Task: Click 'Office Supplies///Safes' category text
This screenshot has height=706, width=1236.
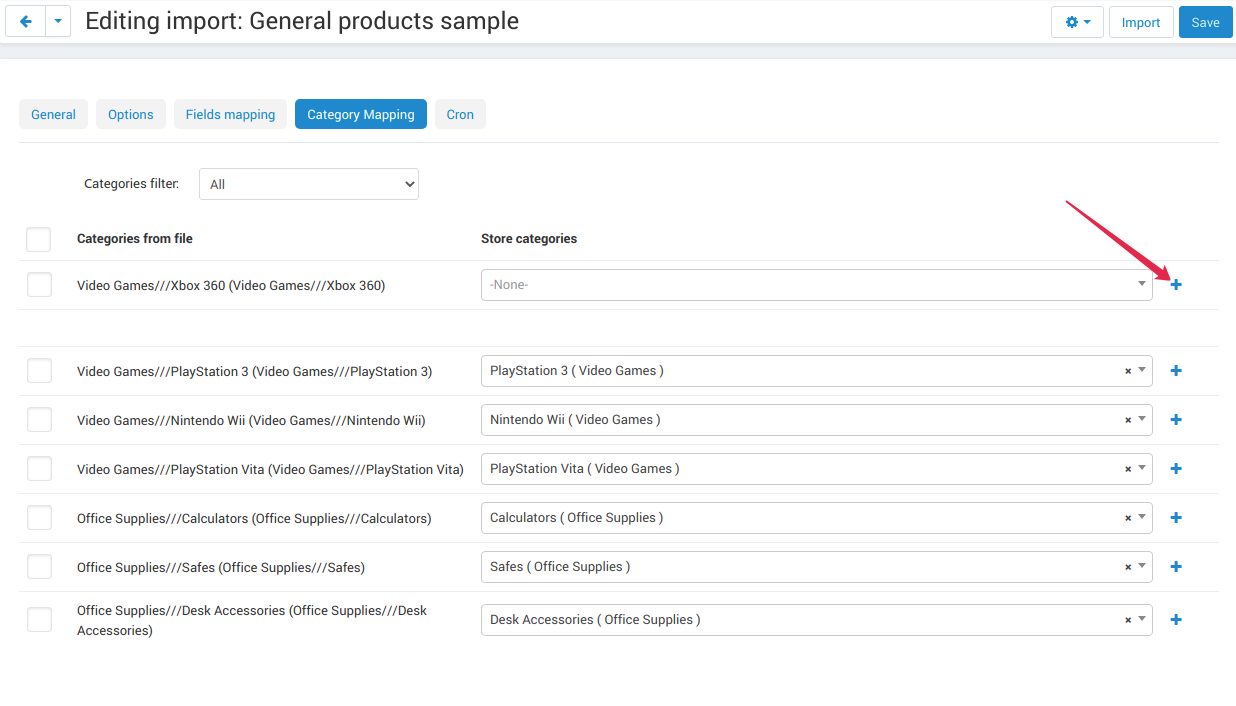Action: pyautogui.click(x=221, y=568)
